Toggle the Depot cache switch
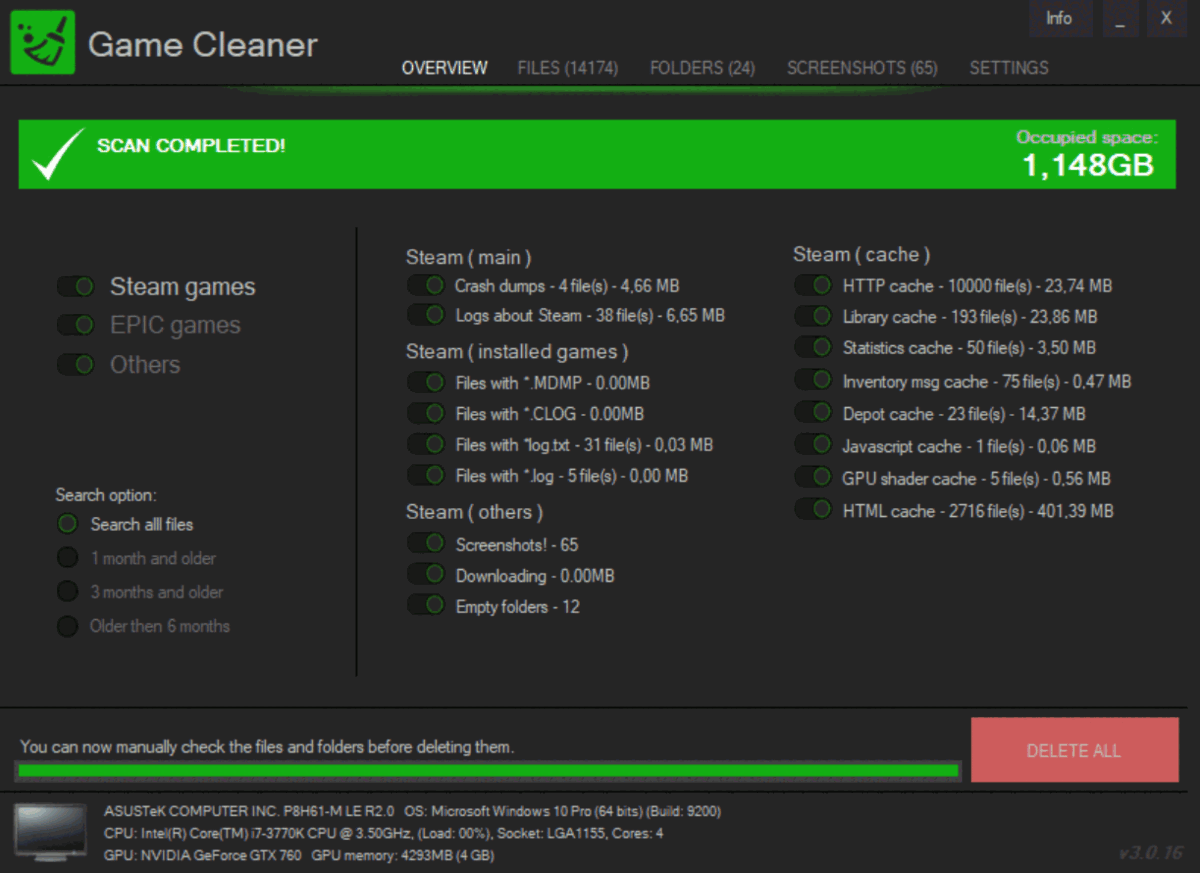This screenshot has height=876, width=1200. tap(814, 412)
